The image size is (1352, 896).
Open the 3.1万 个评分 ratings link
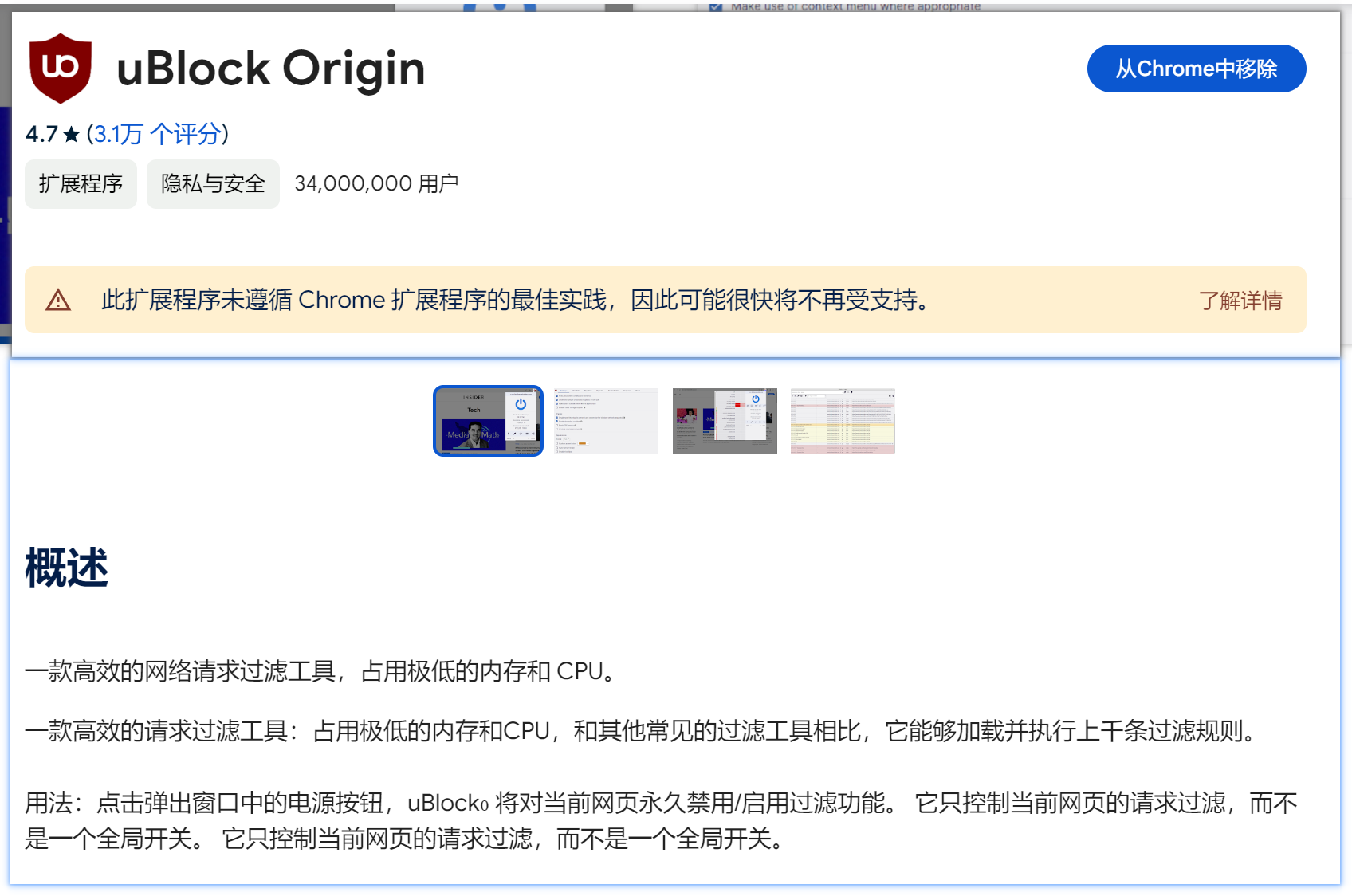tap(158, 134)
